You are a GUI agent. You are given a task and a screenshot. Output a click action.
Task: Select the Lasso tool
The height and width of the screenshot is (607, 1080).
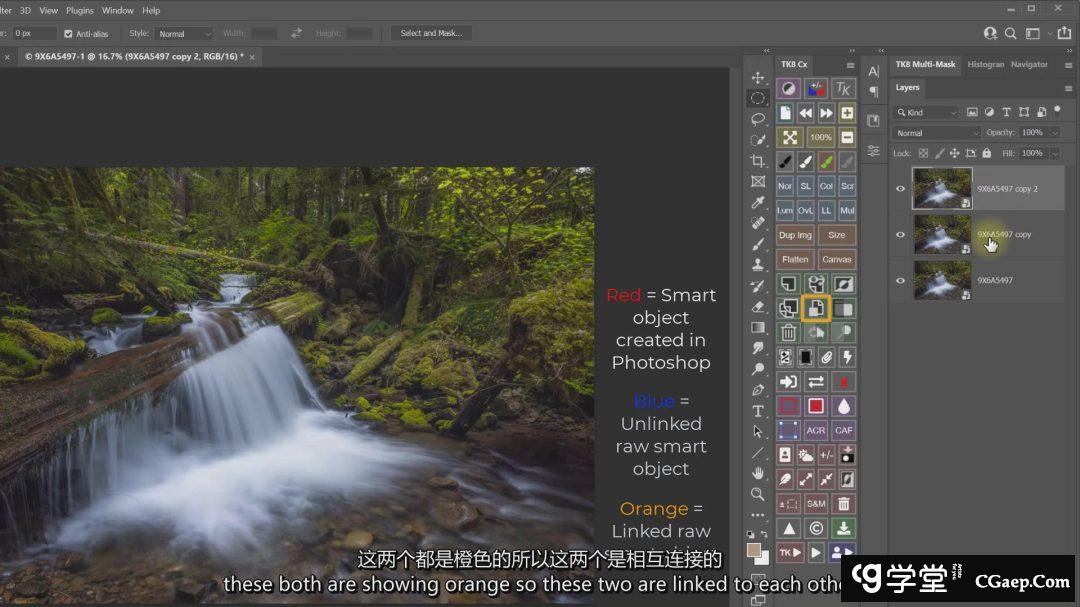(758, 119)
